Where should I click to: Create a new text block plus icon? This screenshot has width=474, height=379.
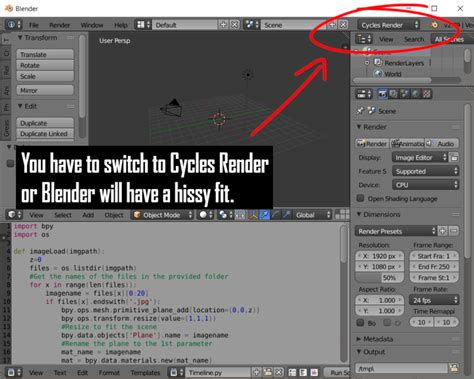256,372
